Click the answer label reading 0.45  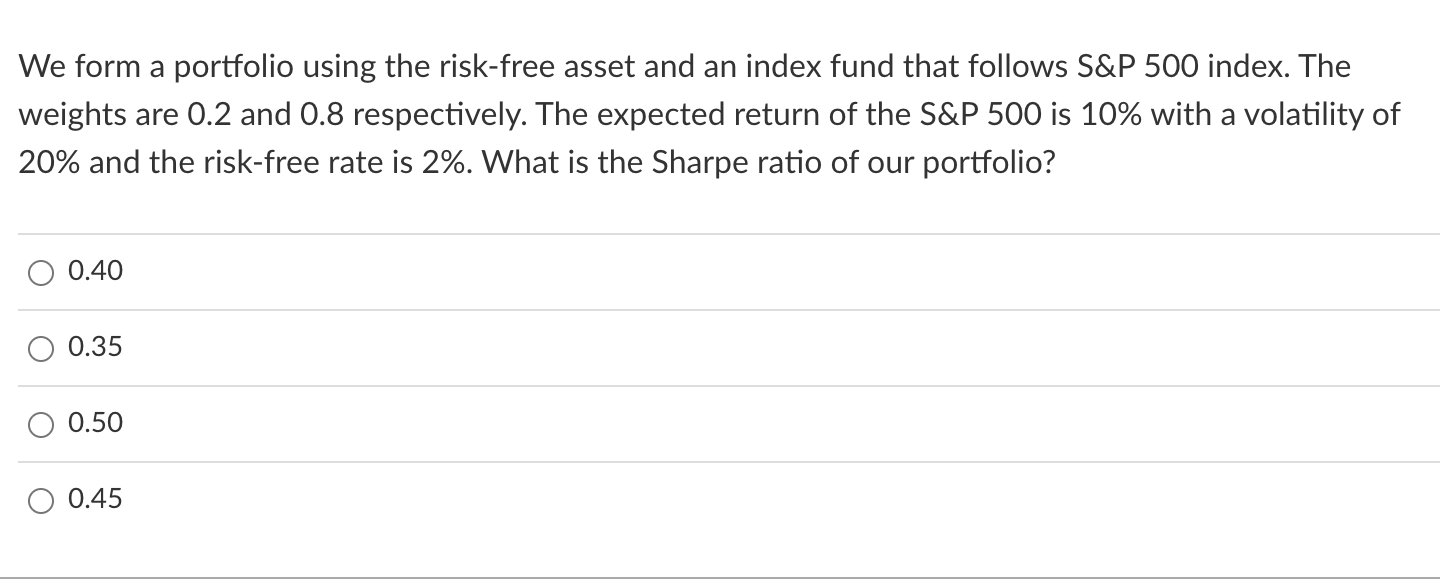[94, 499]
